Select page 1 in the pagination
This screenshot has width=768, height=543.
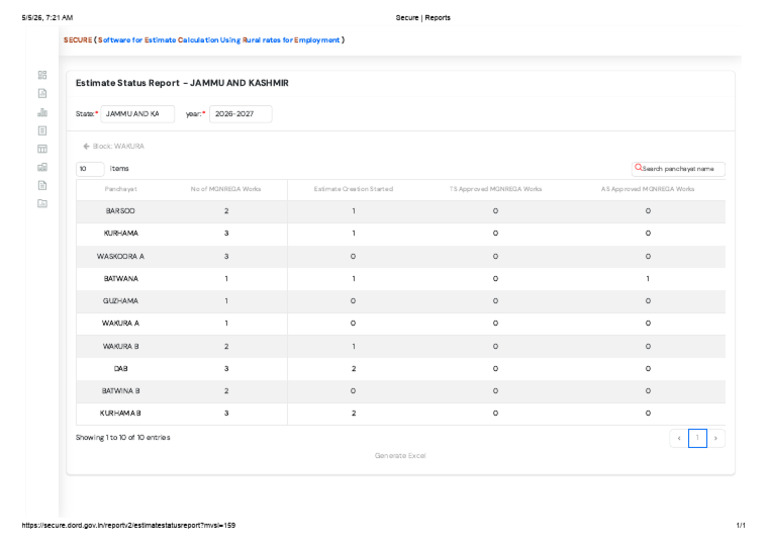[x=697, y=438]
